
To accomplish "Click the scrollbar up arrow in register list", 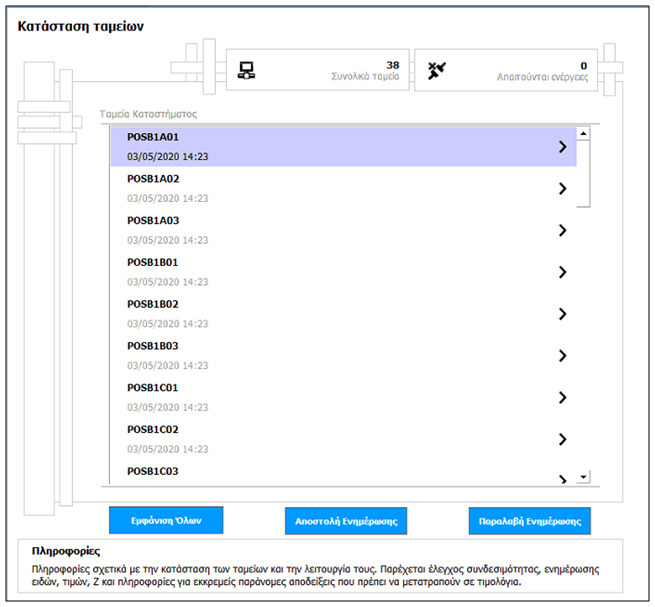I will [x=584, y=133].
